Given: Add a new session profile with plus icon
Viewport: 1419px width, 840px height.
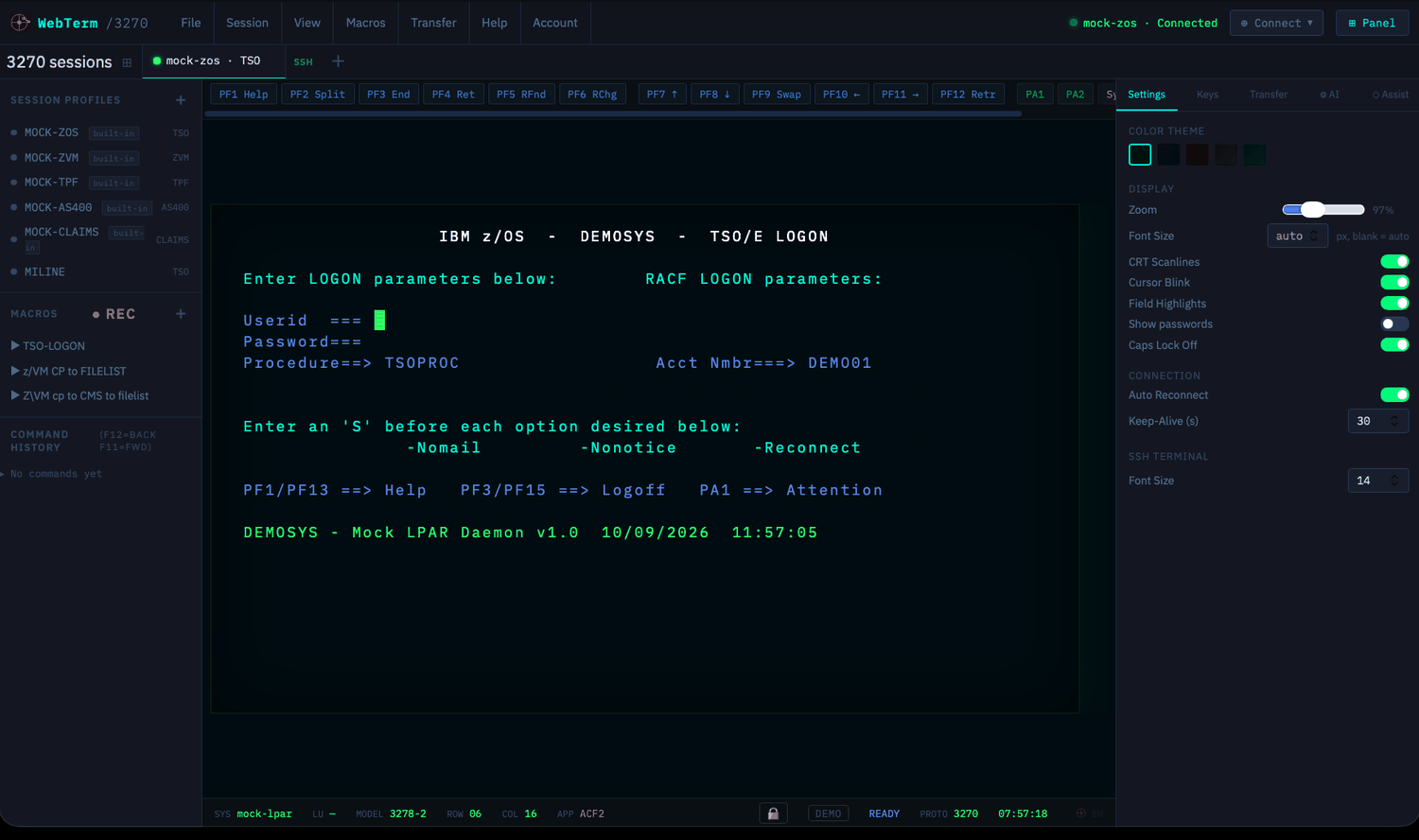Looking at the screenshot, I should tap(181, 99).
